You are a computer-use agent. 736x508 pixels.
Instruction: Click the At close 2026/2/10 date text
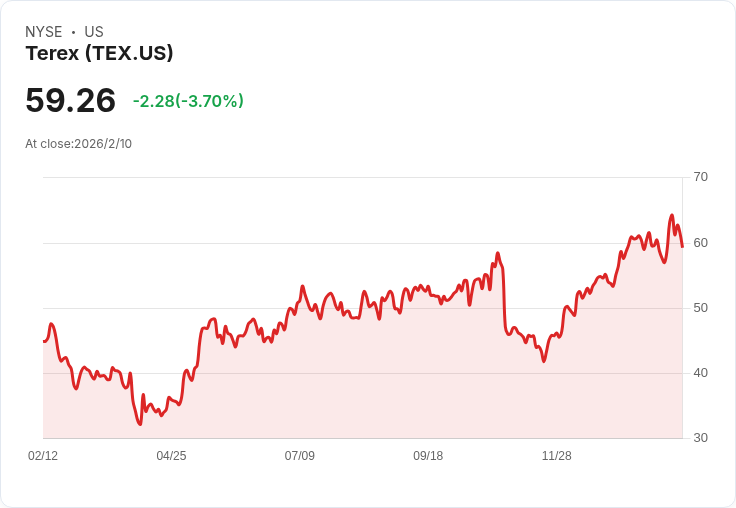click(x=78, y=144)
